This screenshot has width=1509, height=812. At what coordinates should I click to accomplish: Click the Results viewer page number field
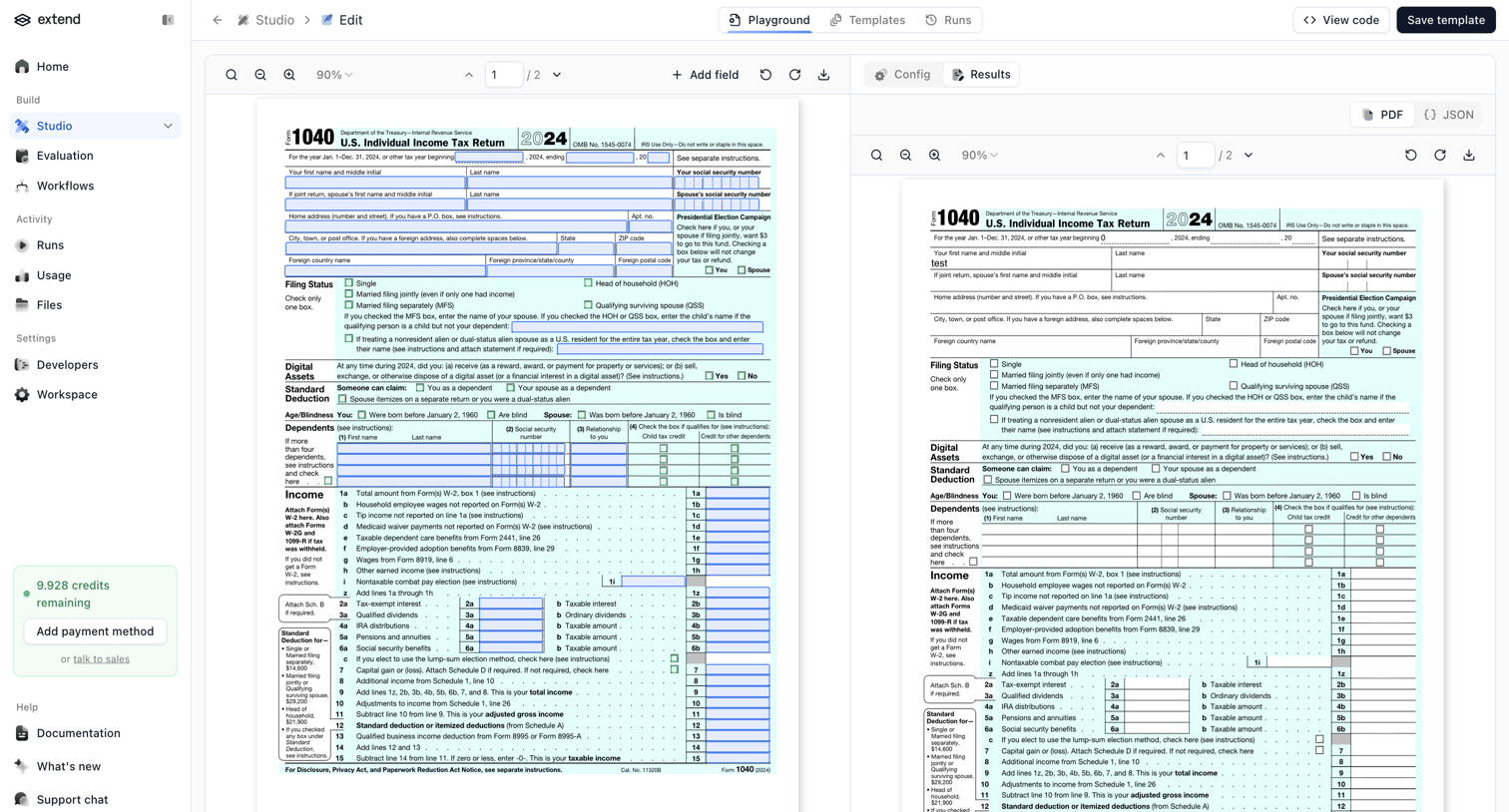pyautogui.click(x=1196, y=156)
